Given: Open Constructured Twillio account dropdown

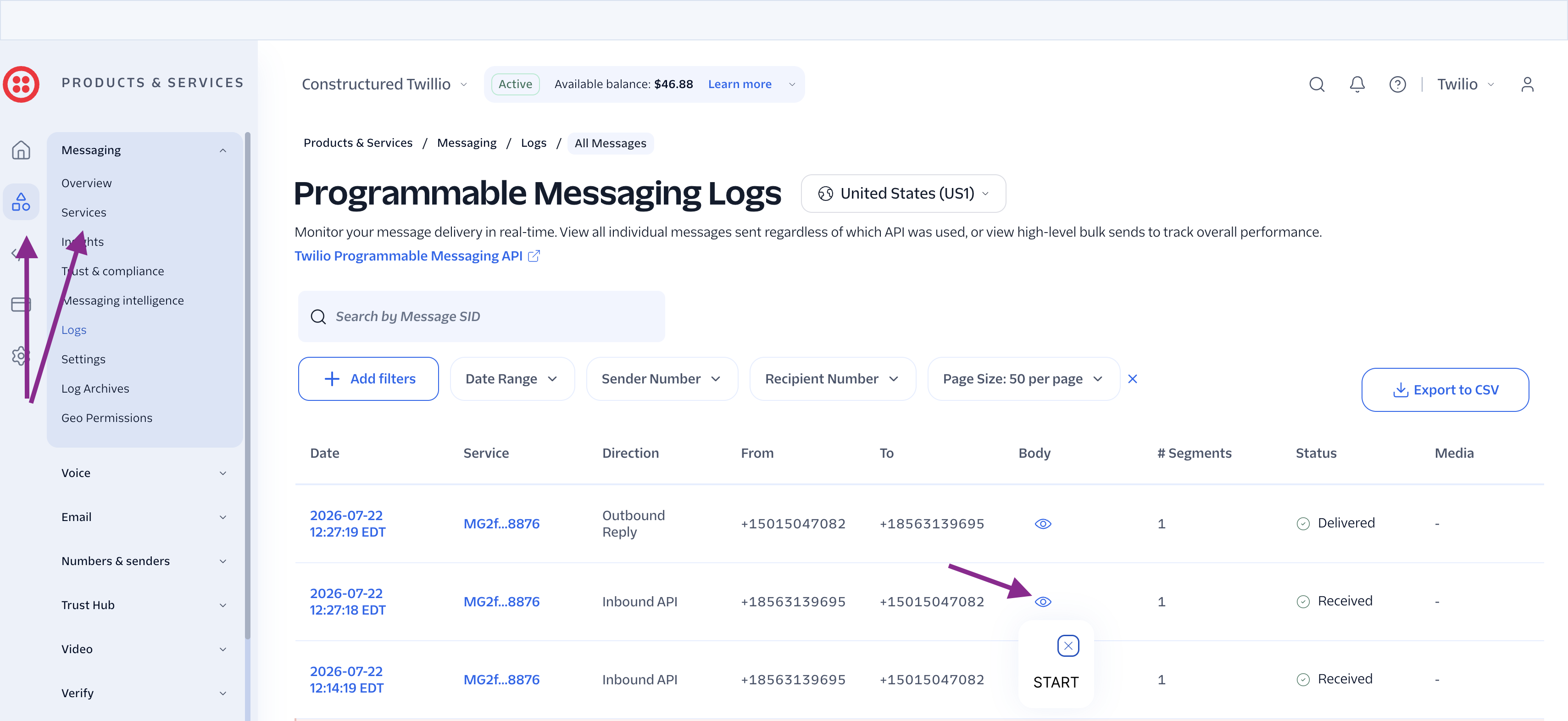Looking at the screenshot, I should point(385,84).
